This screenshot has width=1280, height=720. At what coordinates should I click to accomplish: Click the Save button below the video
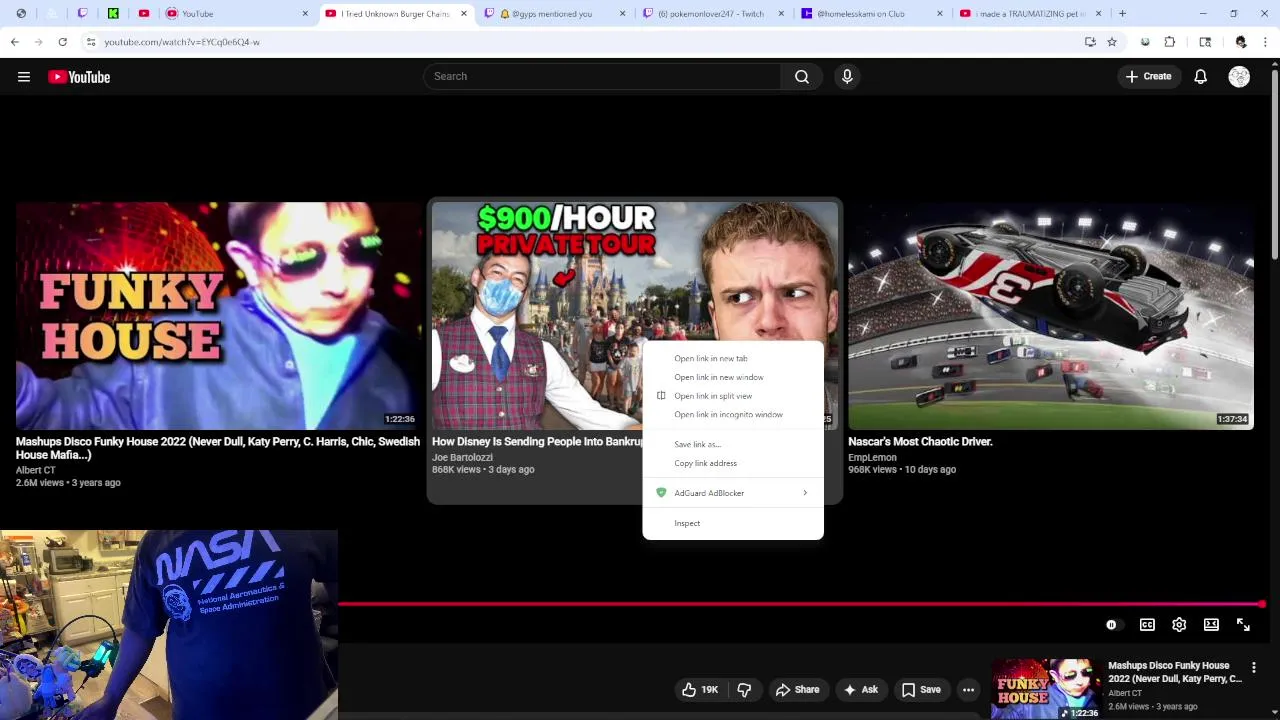click(921, 690)
